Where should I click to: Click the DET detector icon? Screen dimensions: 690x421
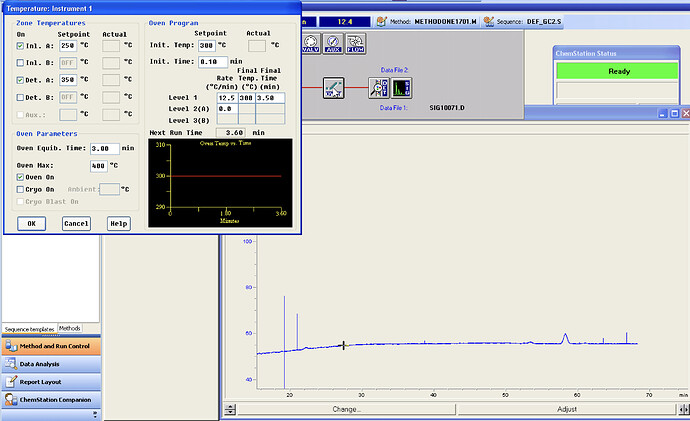coord(379,88)
